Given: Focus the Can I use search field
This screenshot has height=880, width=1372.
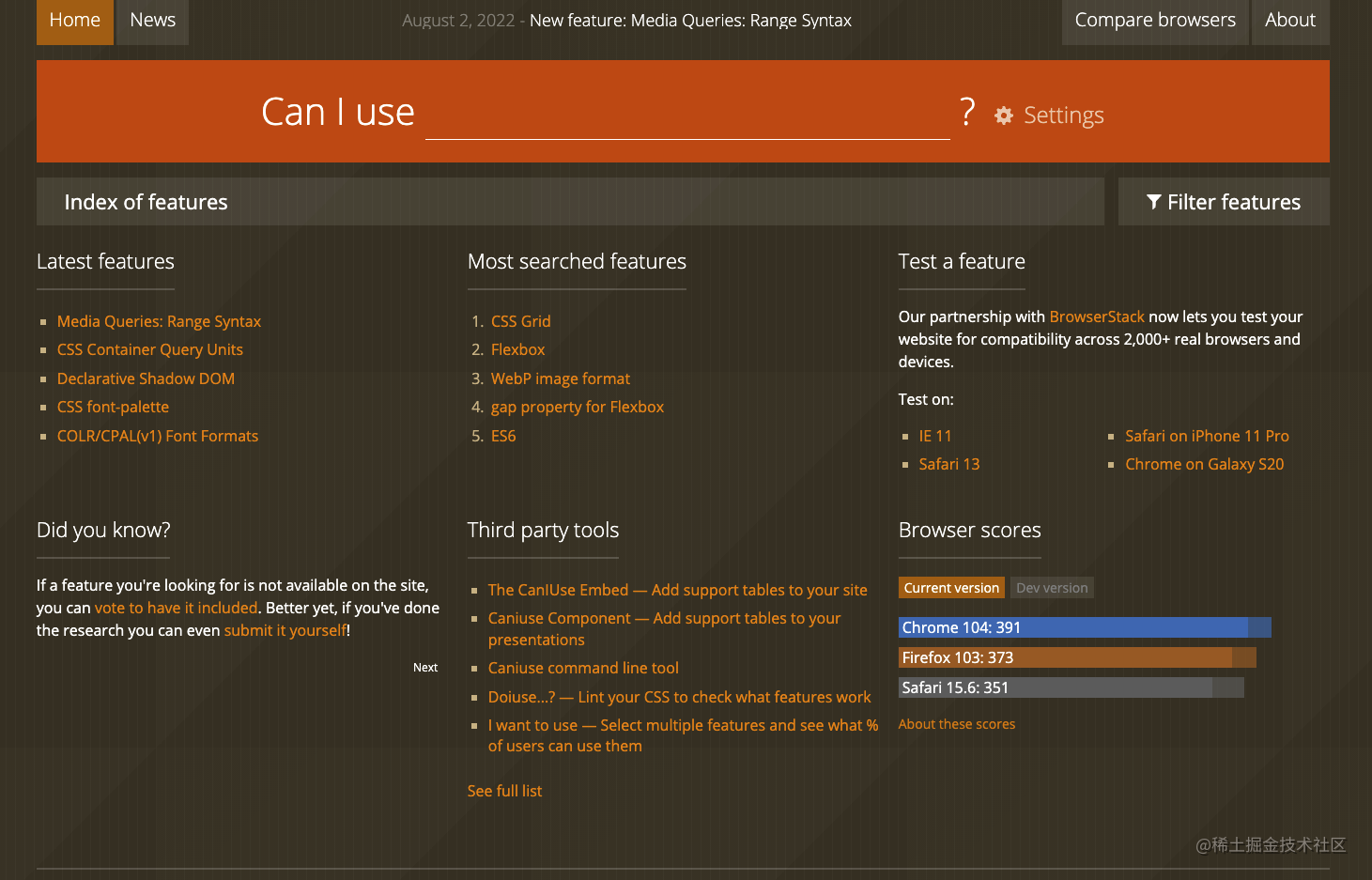Looking at the screenshot, I should [687, 113].
